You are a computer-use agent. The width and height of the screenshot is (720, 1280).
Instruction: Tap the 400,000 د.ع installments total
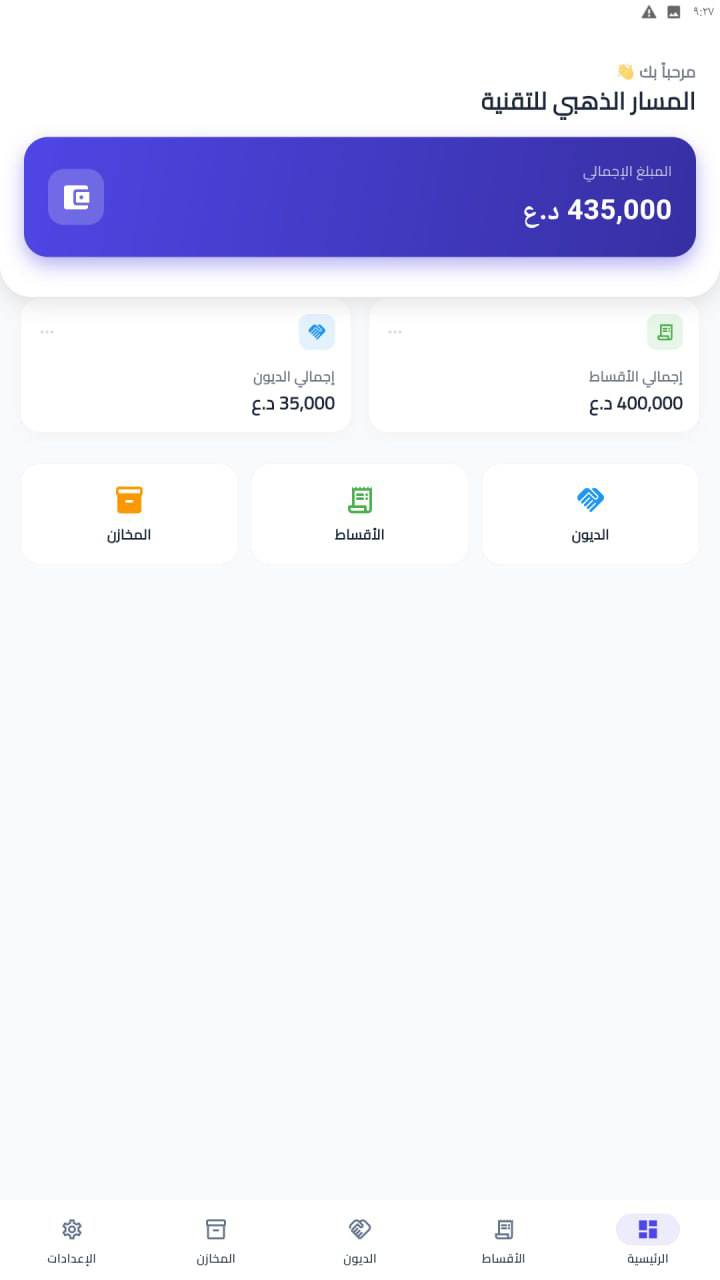[636, 404]
